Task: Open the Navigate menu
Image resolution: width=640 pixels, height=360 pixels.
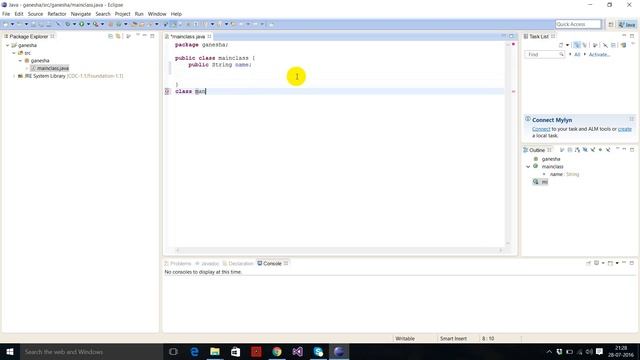Action: 81,14
